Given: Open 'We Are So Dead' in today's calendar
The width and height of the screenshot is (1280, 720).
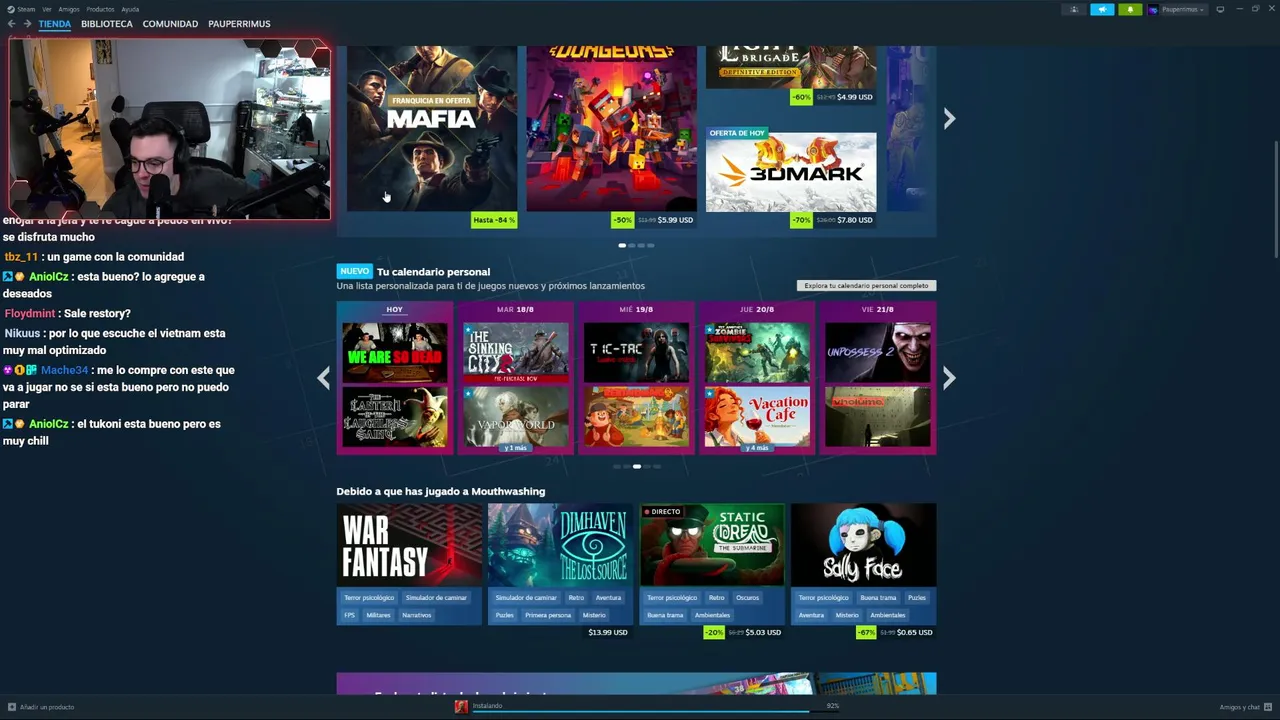Looking at the screenshot, I should pyautogui.click(x=395, y=353).
